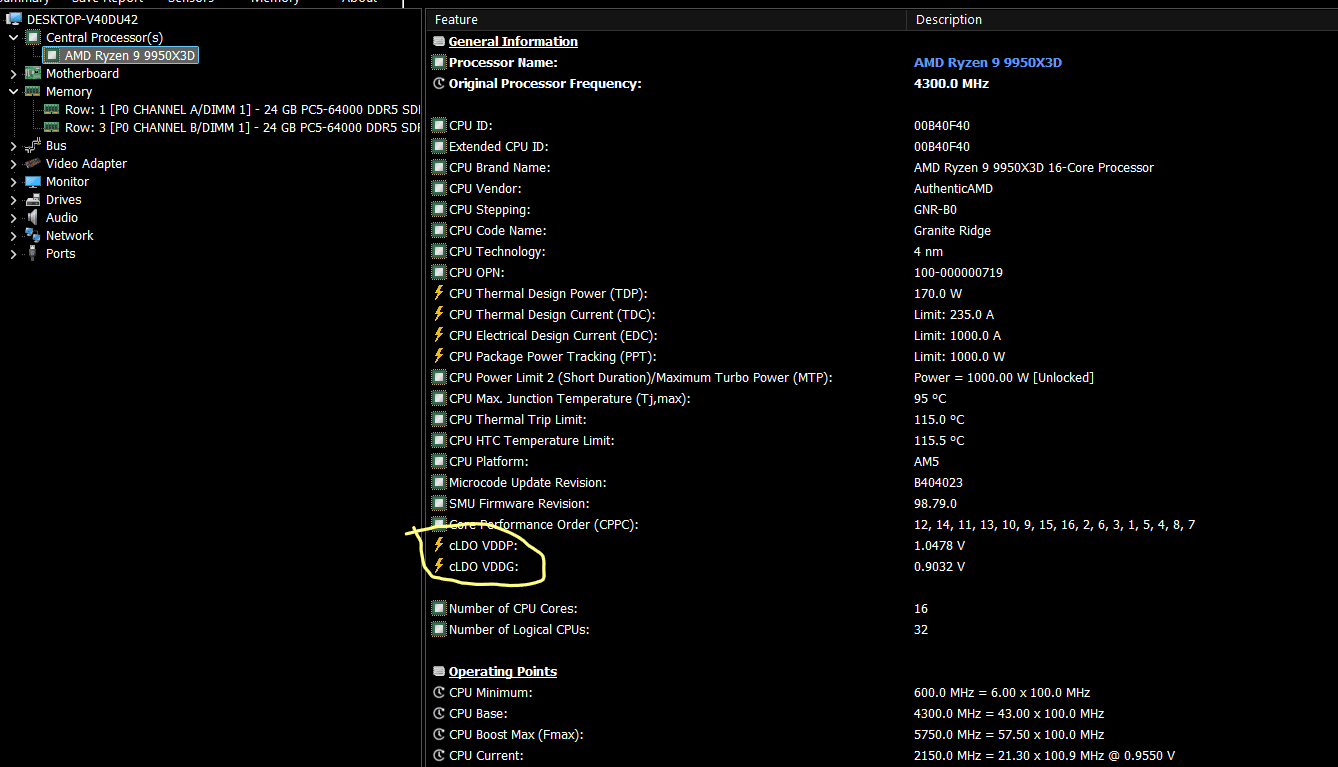The height and width of the screenshot is (767, 1338).
Task: Click the Motherboard board icon in the tree
Action: coord(33,73)
